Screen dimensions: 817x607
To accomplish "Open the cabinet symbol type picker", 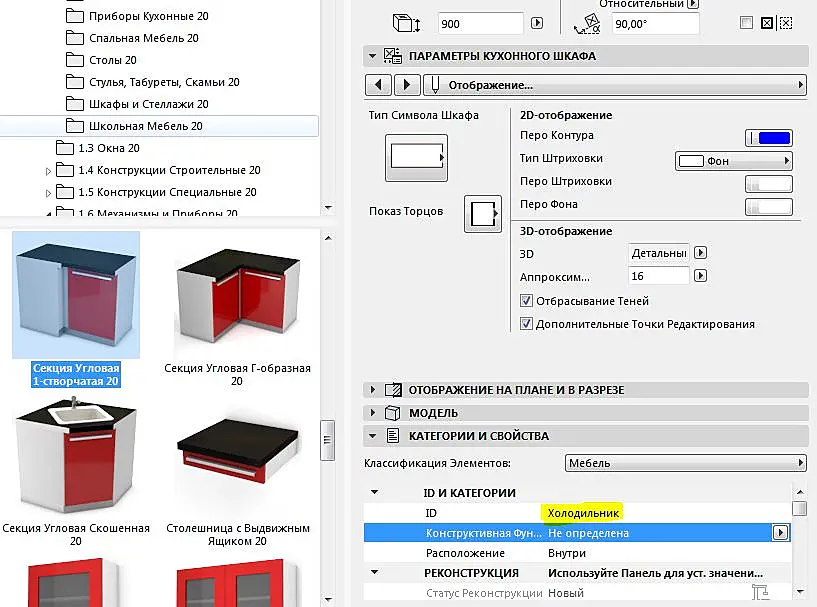I will coord(416,157).
